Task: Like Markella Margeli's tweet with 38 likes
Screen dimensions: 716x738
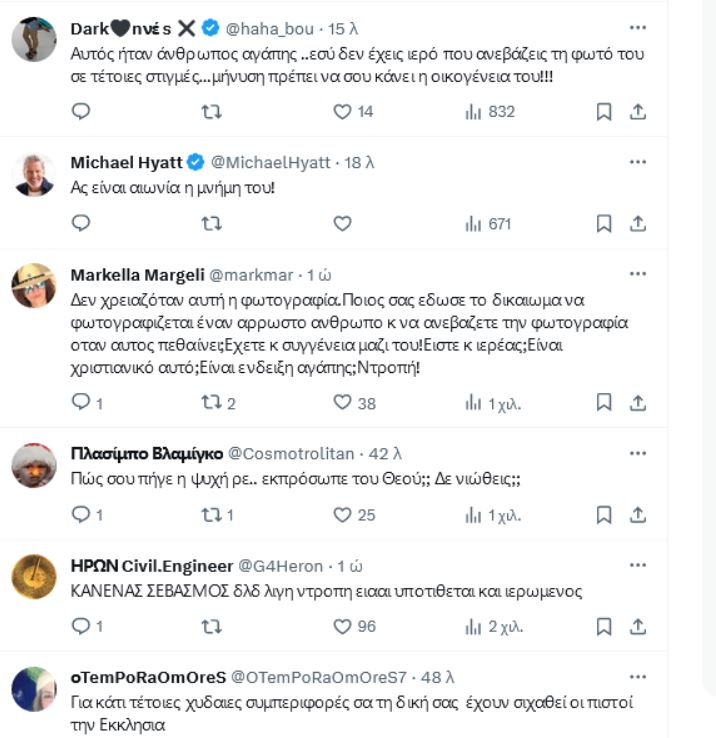Action: click(342, 402)
